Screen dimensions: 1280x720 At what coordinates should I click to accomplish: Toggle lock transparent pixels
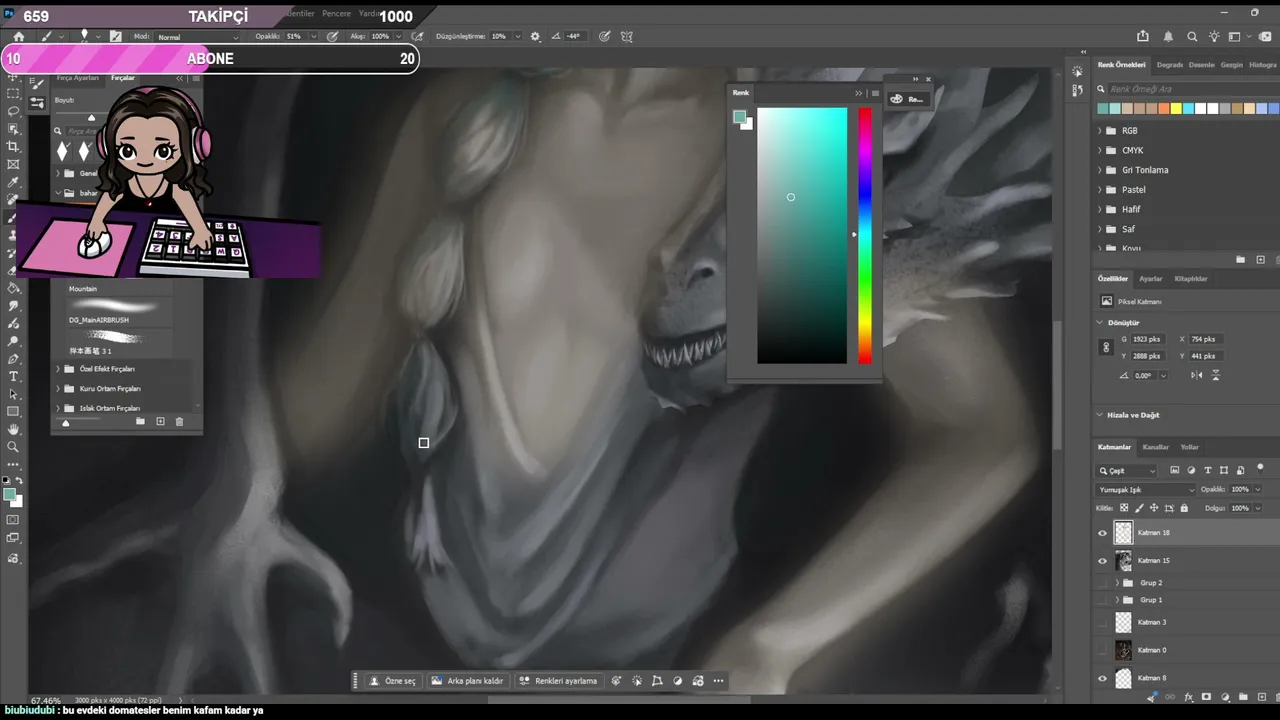click(1124, 508)
